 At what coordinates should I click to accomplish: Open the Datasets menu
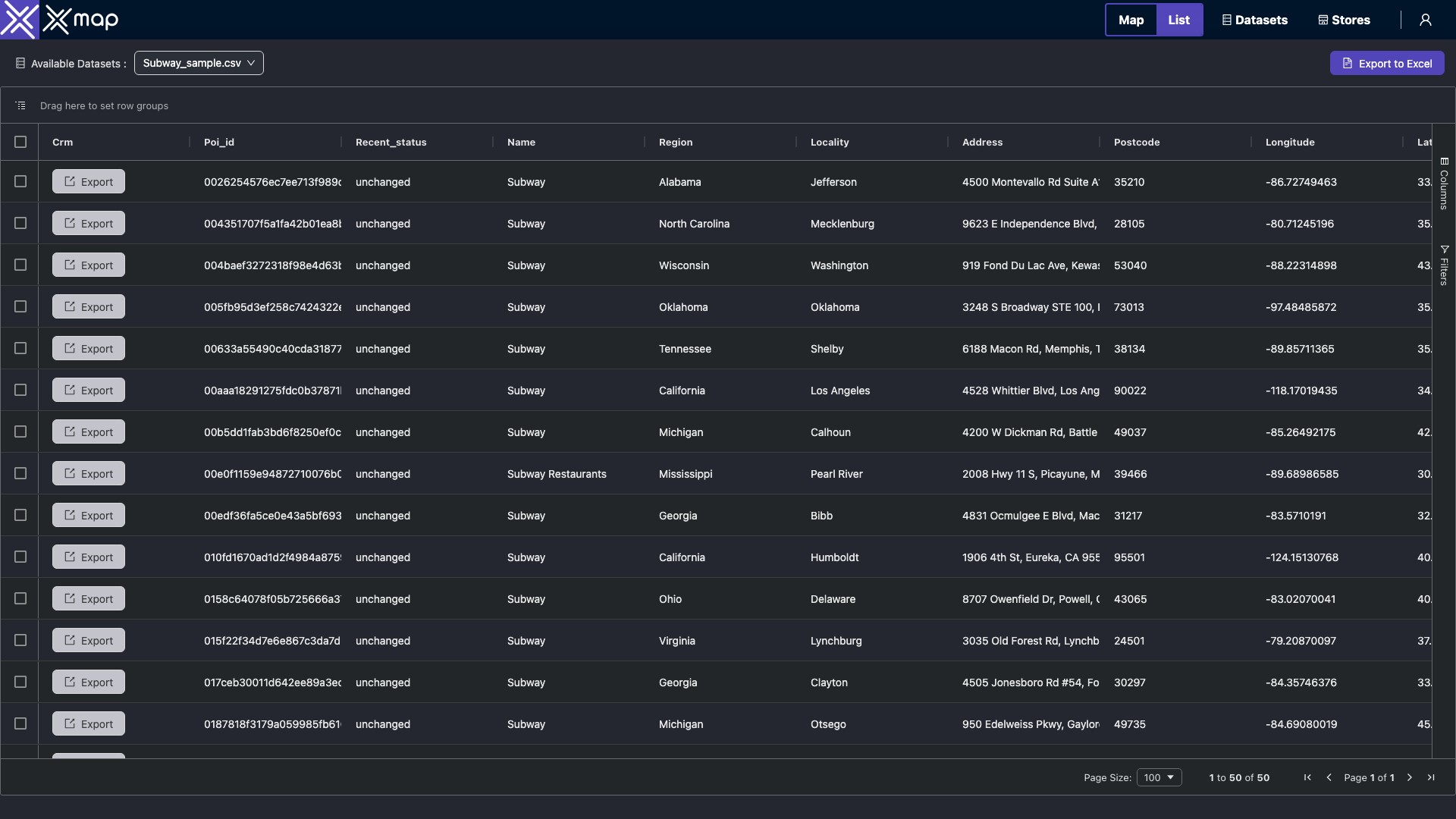point(1254,20)
